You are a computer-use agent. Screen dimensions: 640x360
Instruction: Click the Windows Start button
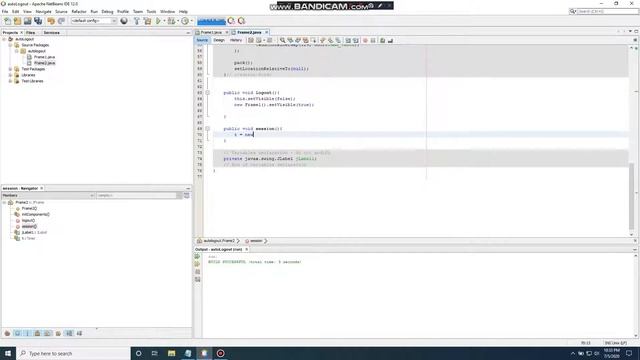coord(8,353)
